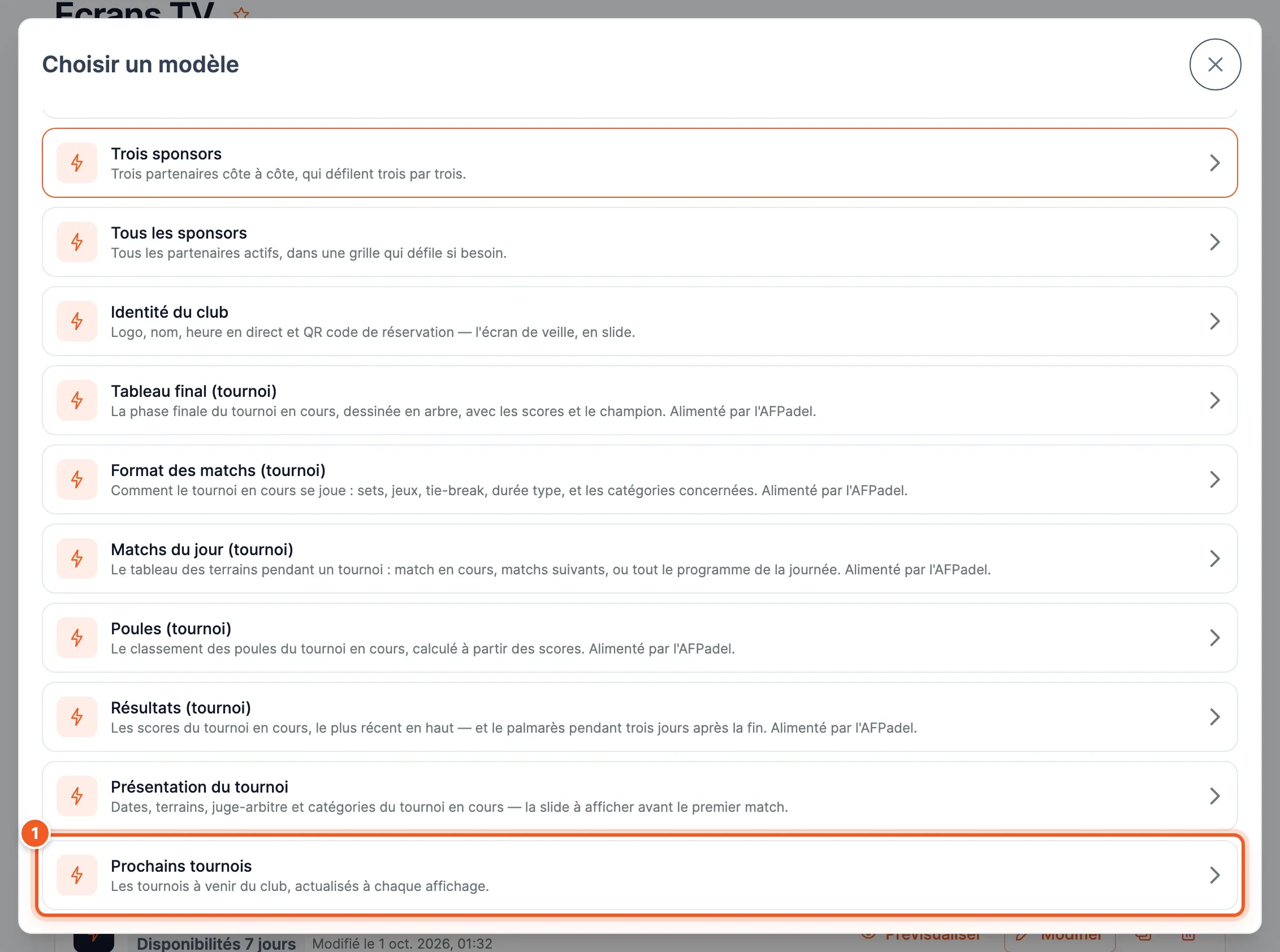Open the chevron on the Tableau final row
This screenshot has width=1280, height=952.
coord(1214,400)
